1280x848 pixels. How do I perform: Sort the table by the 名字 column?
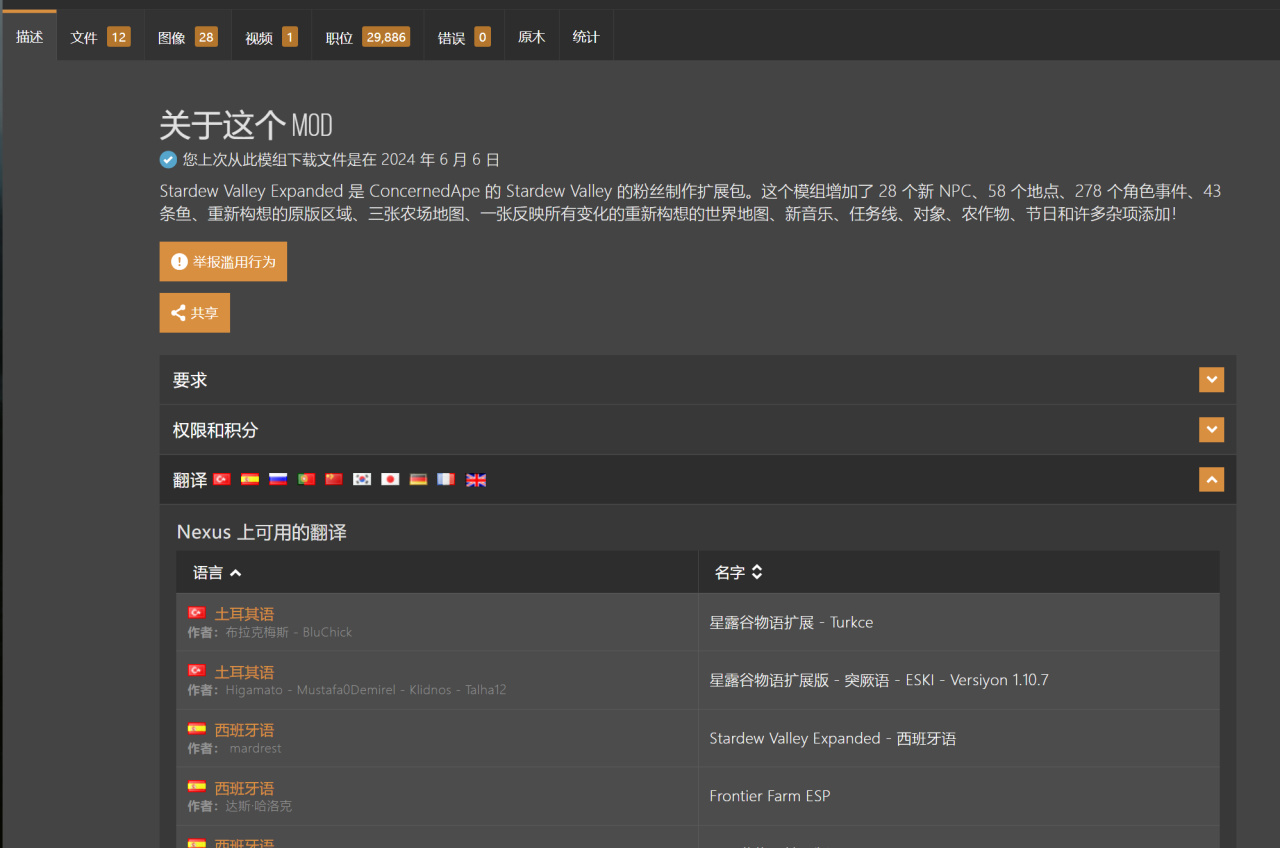(739, 573)
